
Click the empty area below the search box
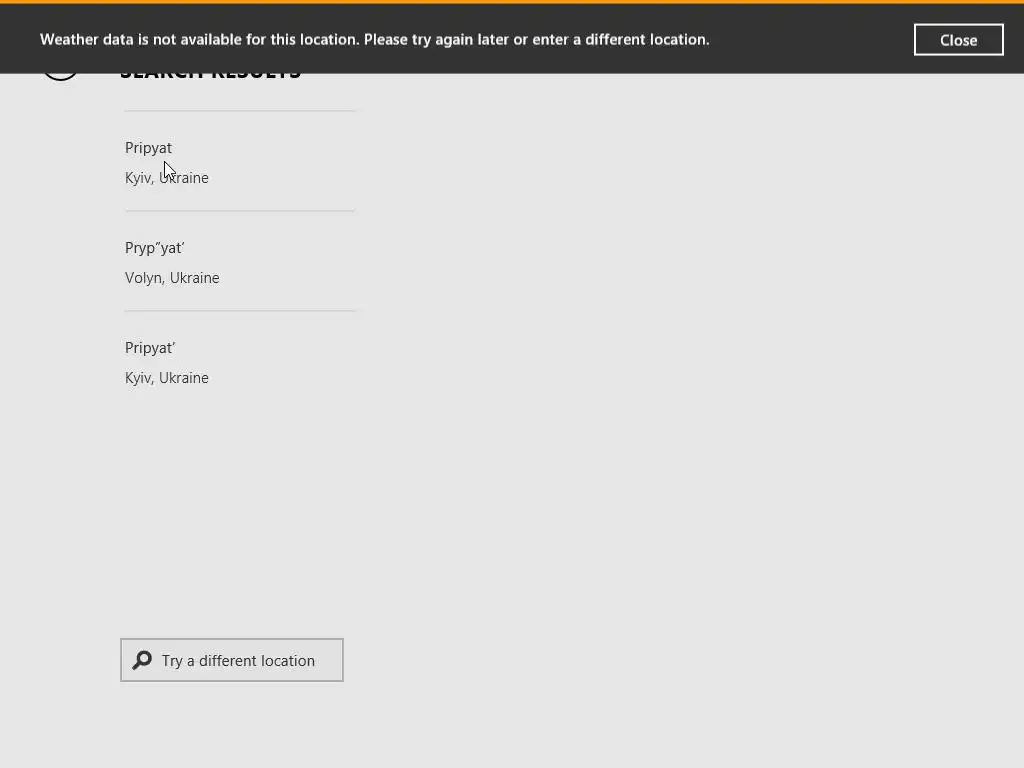pyautogui.click(x=232, y=725)
